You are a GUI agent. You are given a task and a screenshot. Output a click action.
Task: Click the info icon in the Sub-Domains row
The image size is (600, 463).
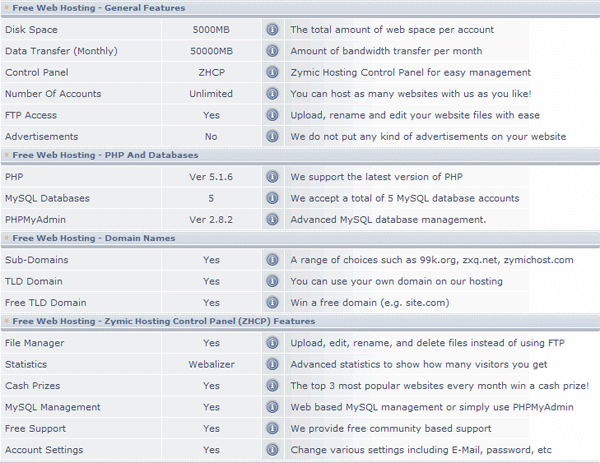[x=272, y=260]
